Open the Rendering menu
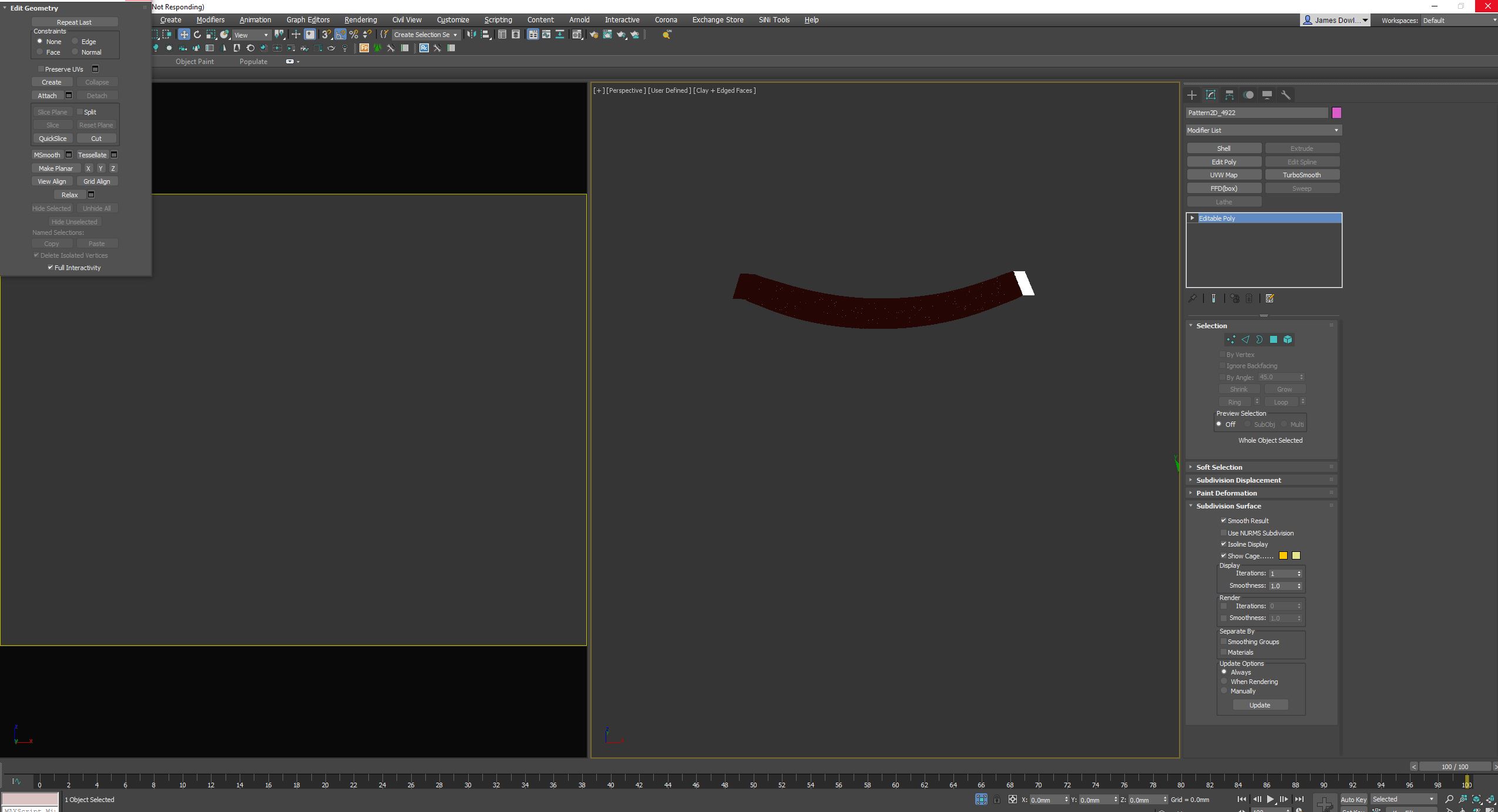 pos(360,20)
